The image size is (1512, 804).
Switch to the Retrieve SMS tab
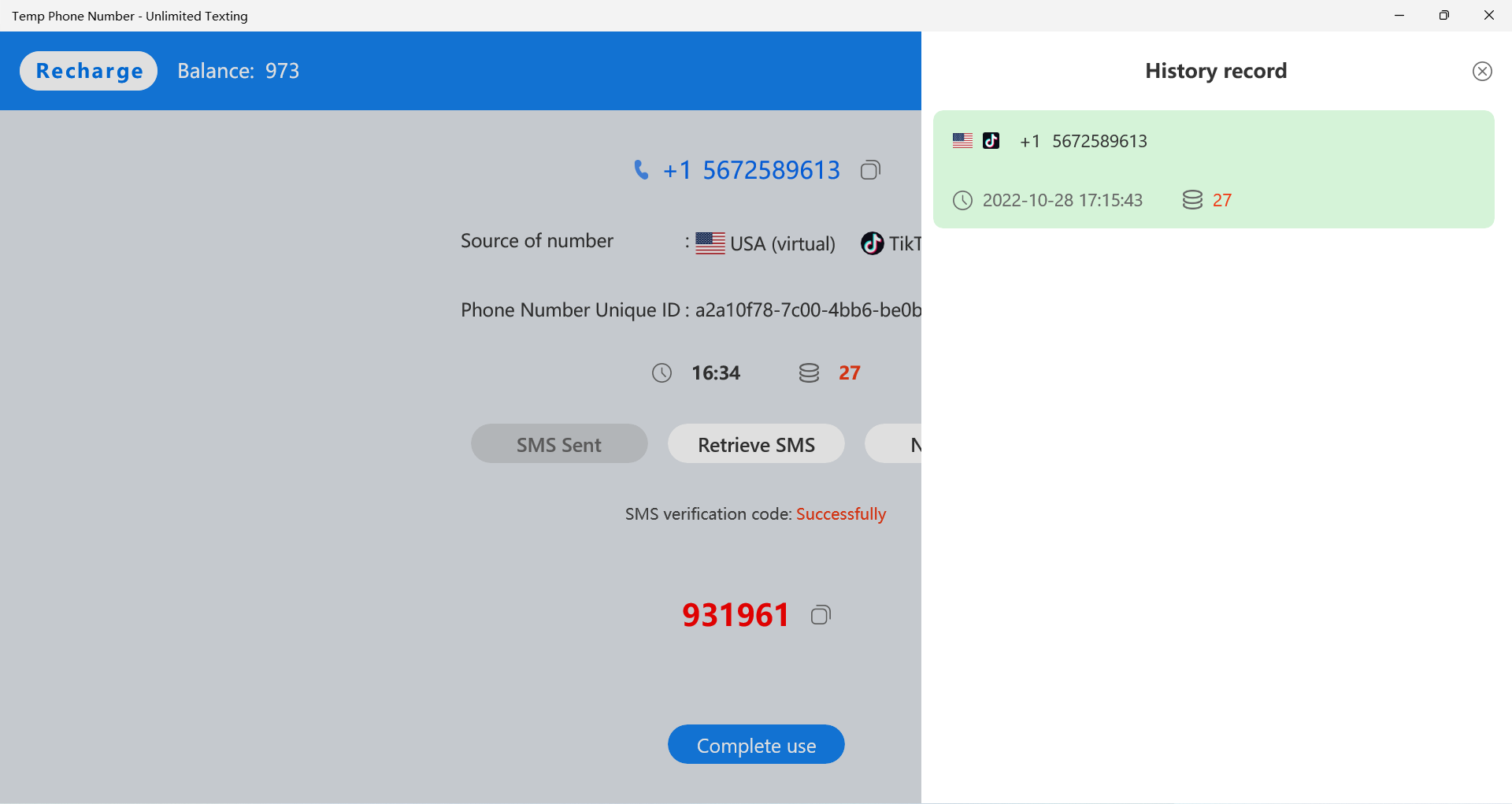click(x=755, y=443)
